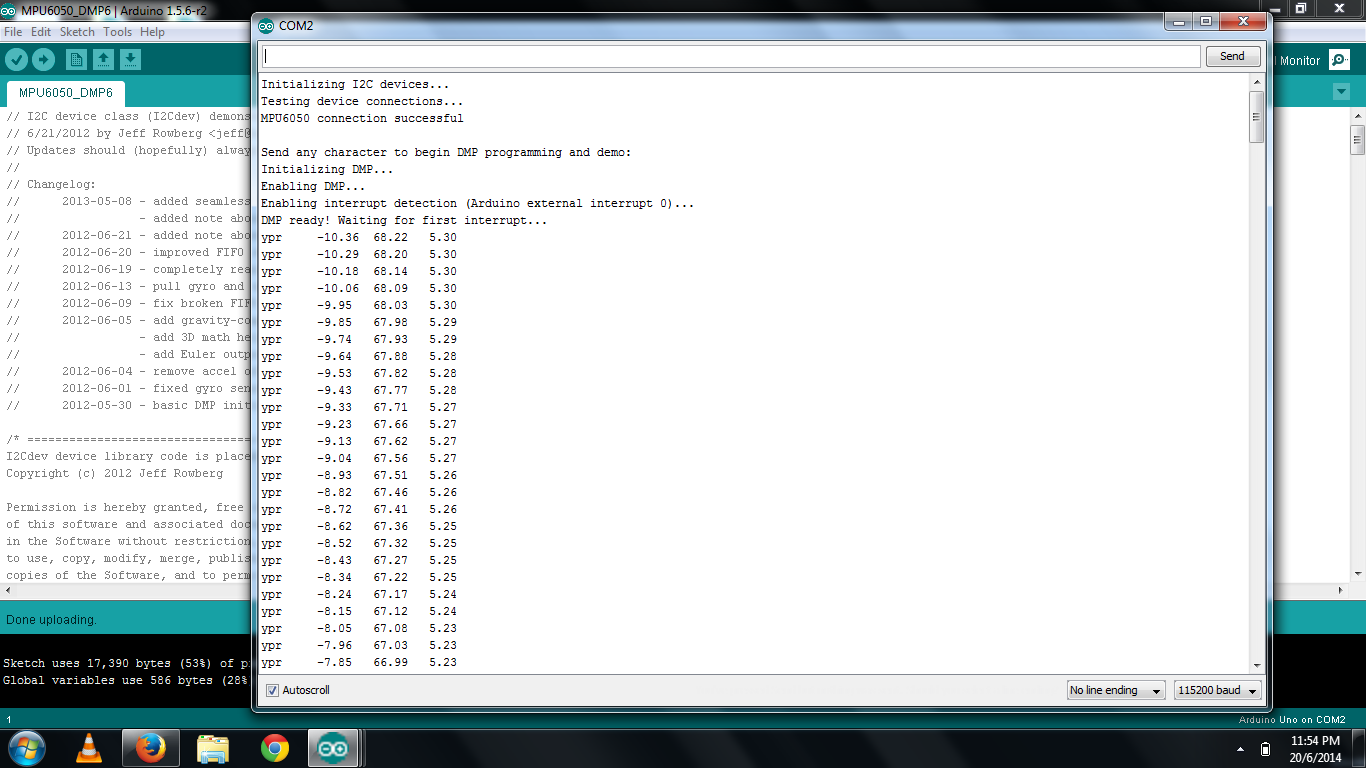Screen dimensions: 1368x768
Task: Focus the serial input text field
Action: tap(730, 57)
